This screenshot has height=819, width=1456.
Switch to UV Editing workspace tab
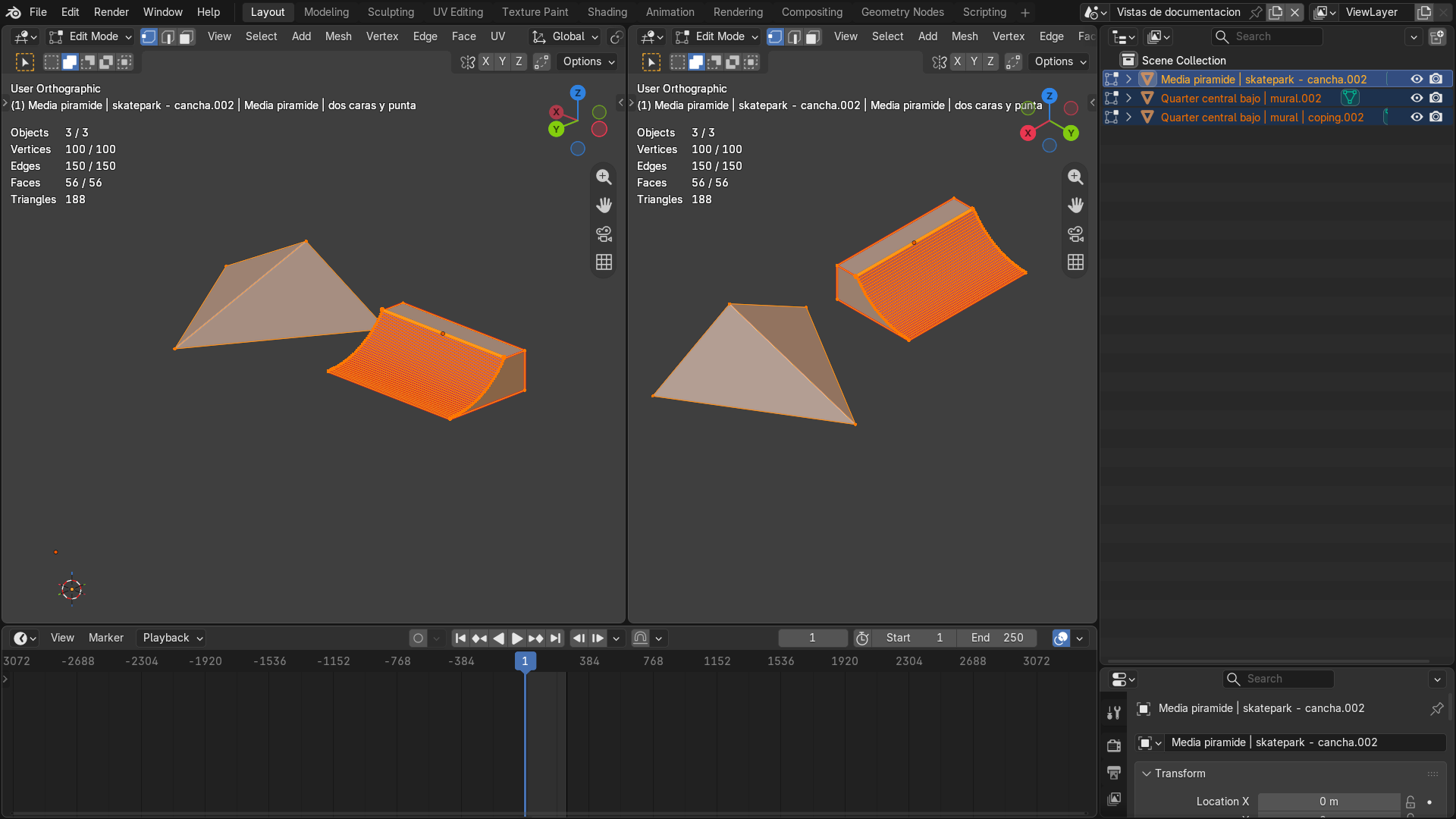point(457,12)
